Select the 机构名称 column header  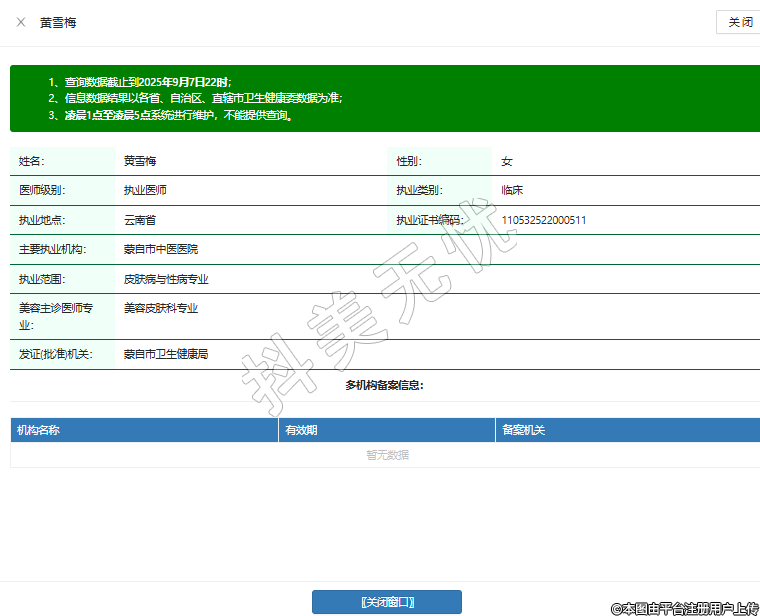pos(39,430)
